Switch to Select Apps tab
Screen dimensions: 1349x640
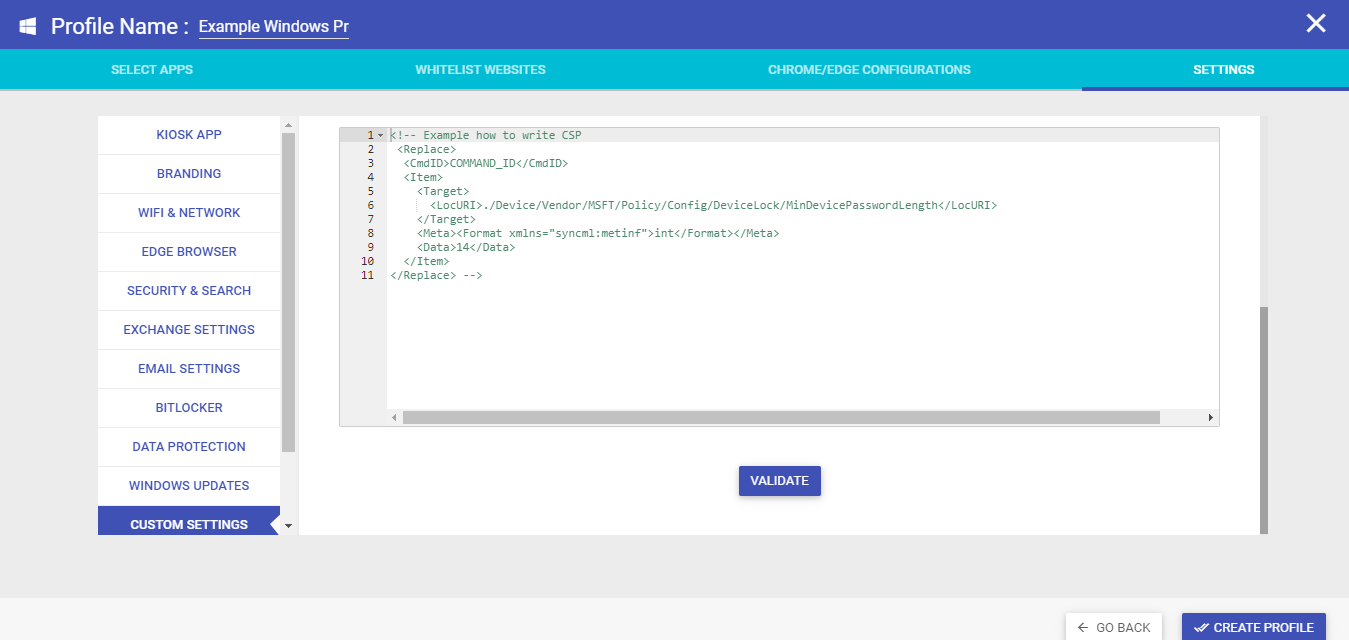152,70
